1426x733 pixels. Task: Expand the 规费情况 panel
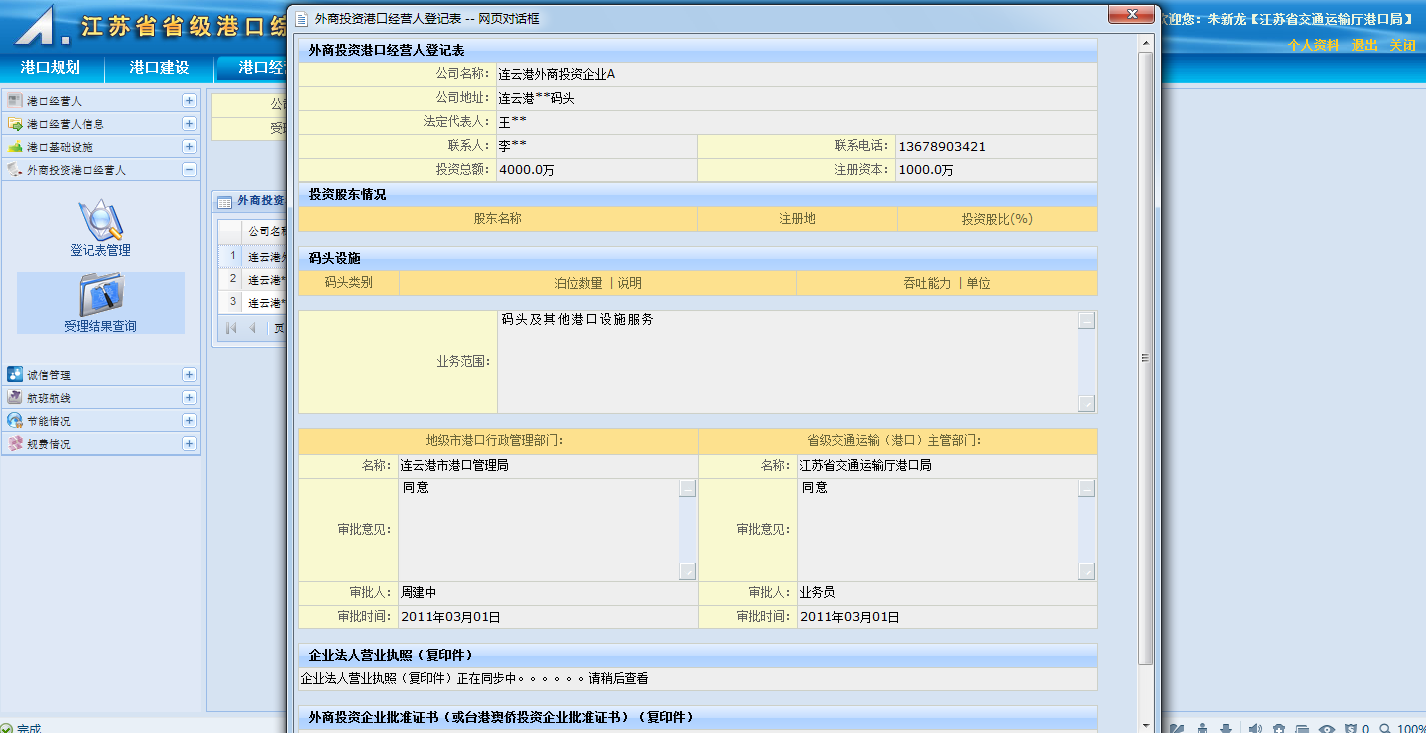tap(189, 444)
